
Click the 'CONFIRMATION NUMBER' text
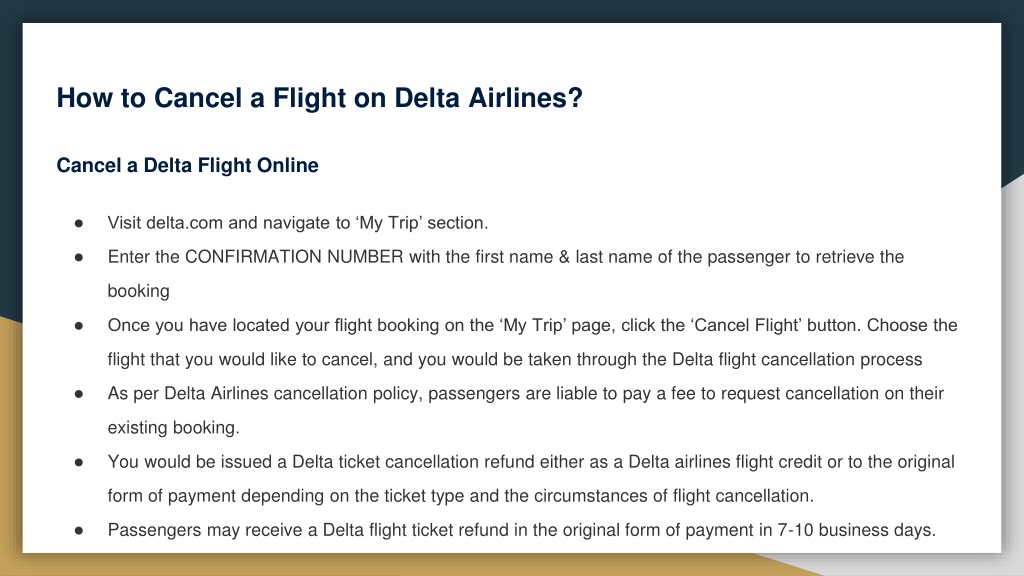294,257
